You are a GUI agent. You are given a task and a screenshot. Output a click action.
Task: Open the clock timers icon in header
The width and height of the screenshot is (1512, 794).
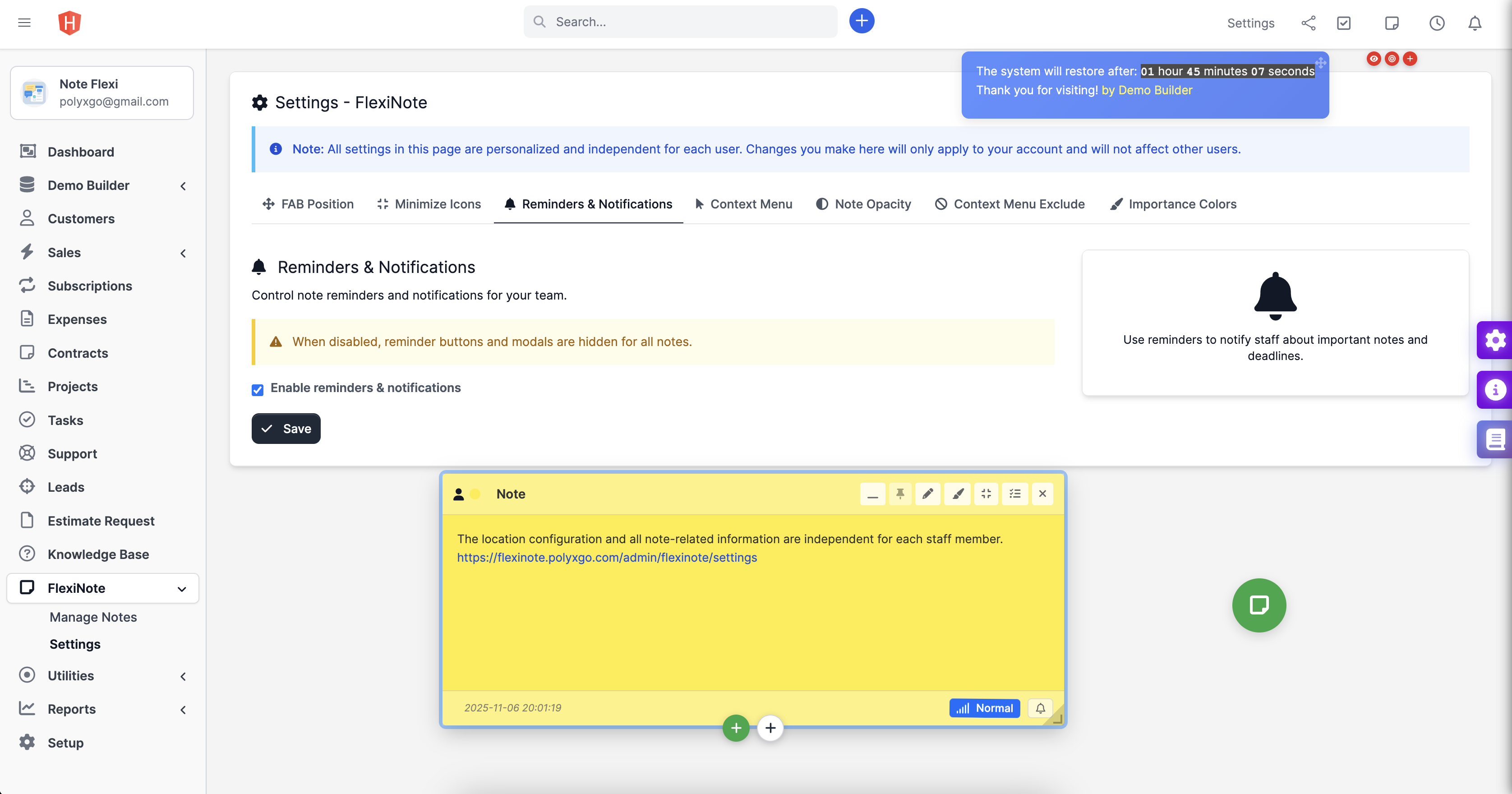tap(1437, 23)
